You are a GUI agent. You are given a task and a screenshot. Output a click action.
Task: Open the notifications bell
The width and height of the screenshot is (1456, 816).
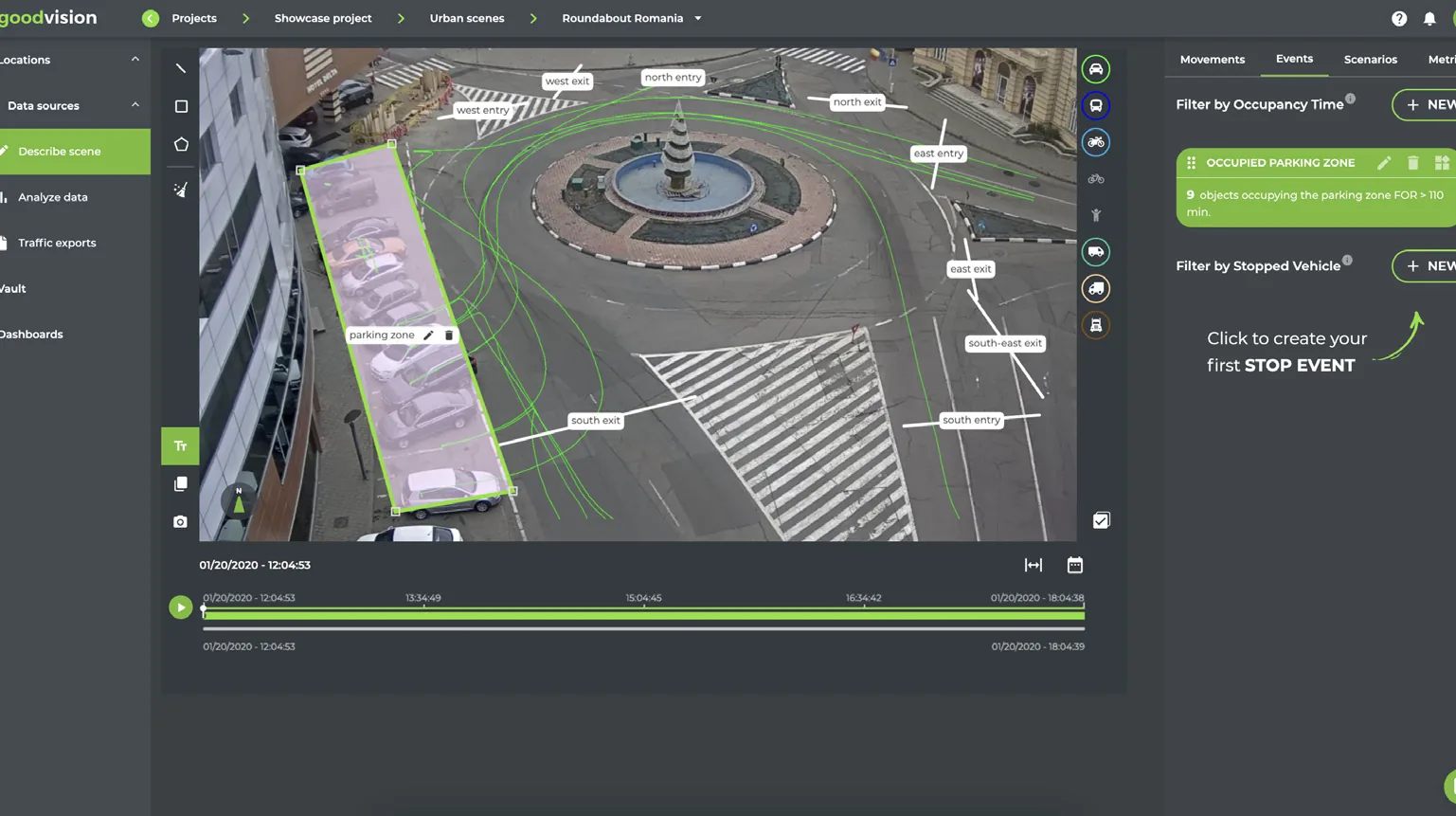tap(1429, 19)
